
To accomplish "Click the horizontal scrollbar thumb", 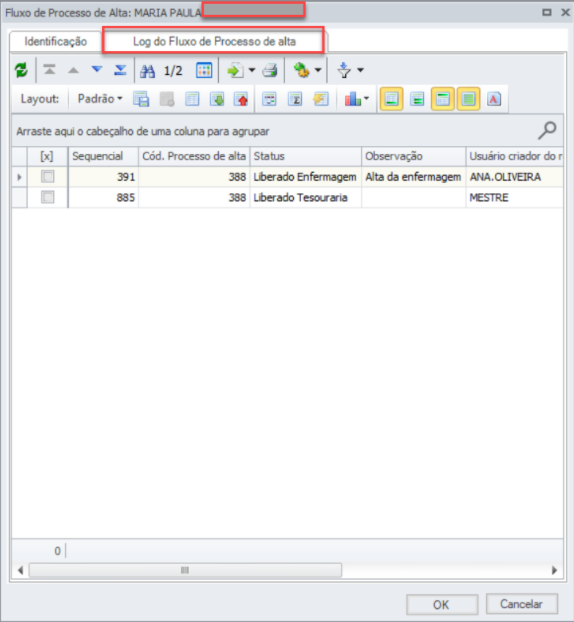I will (x=185, y=570).
